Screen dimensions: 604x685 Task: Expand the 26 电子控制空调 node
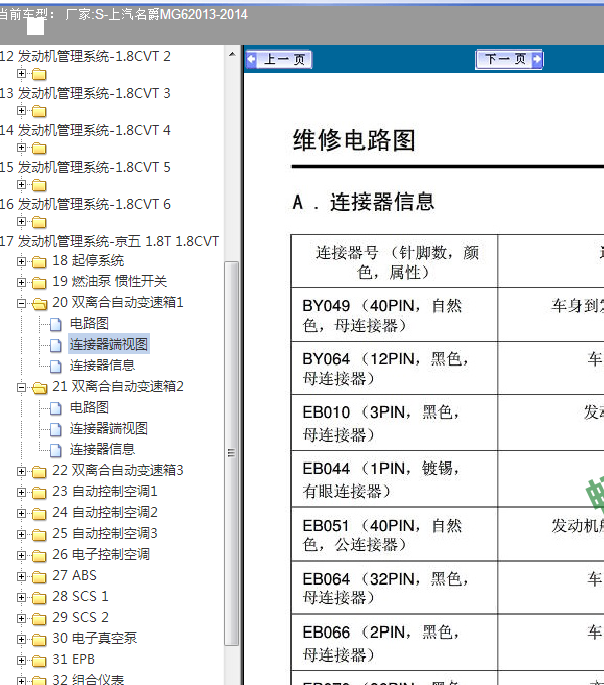(21, 555)
